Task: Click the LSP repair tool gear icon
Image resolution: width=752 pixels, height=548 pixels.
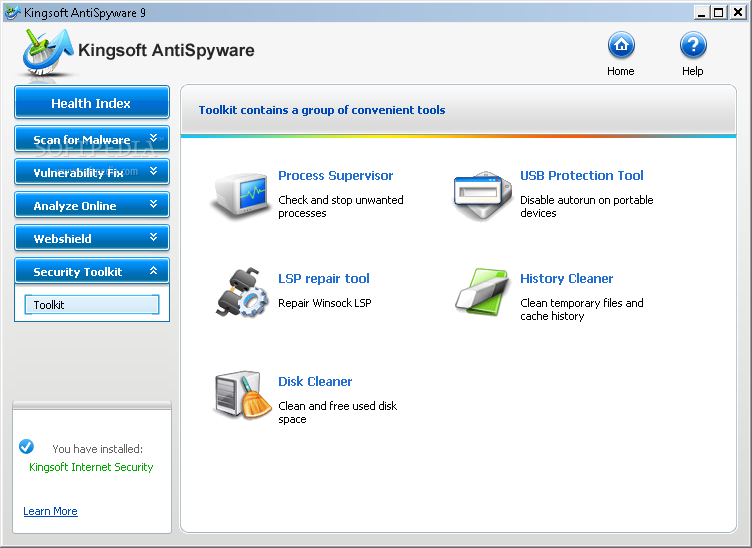Action: (242, 292)
